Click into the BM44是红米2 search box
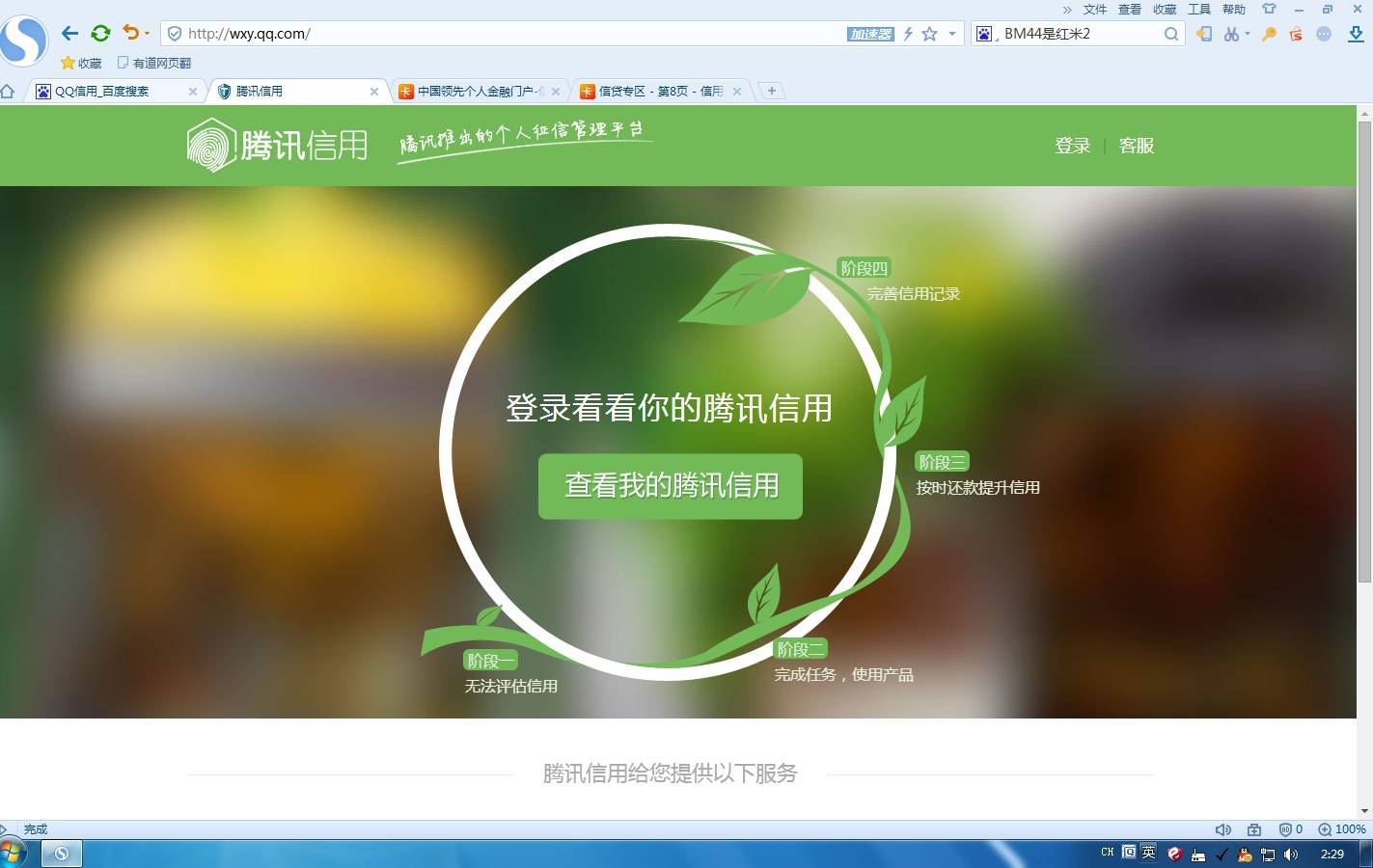 [x=1079, y=34]
